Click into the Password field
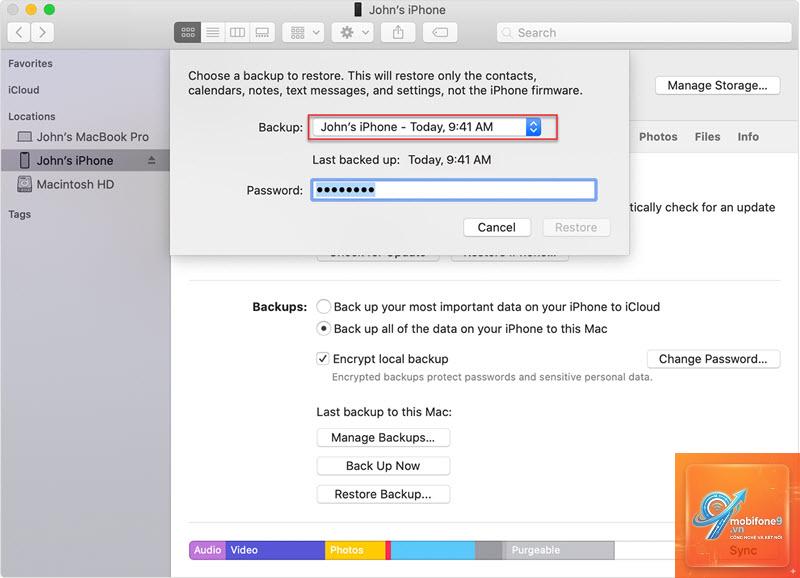The width and height of the screenshot is (800, 578). [454, 190]
